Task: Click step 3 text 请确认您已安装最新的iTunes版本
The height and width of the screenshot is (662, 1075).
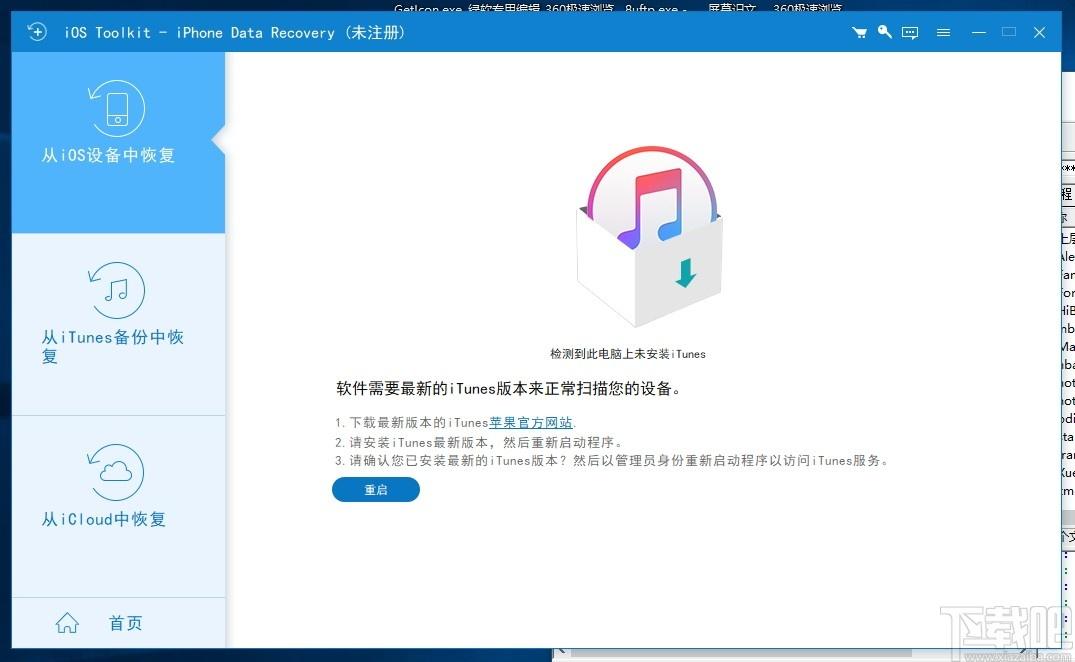Action: [x=612, y=461]
